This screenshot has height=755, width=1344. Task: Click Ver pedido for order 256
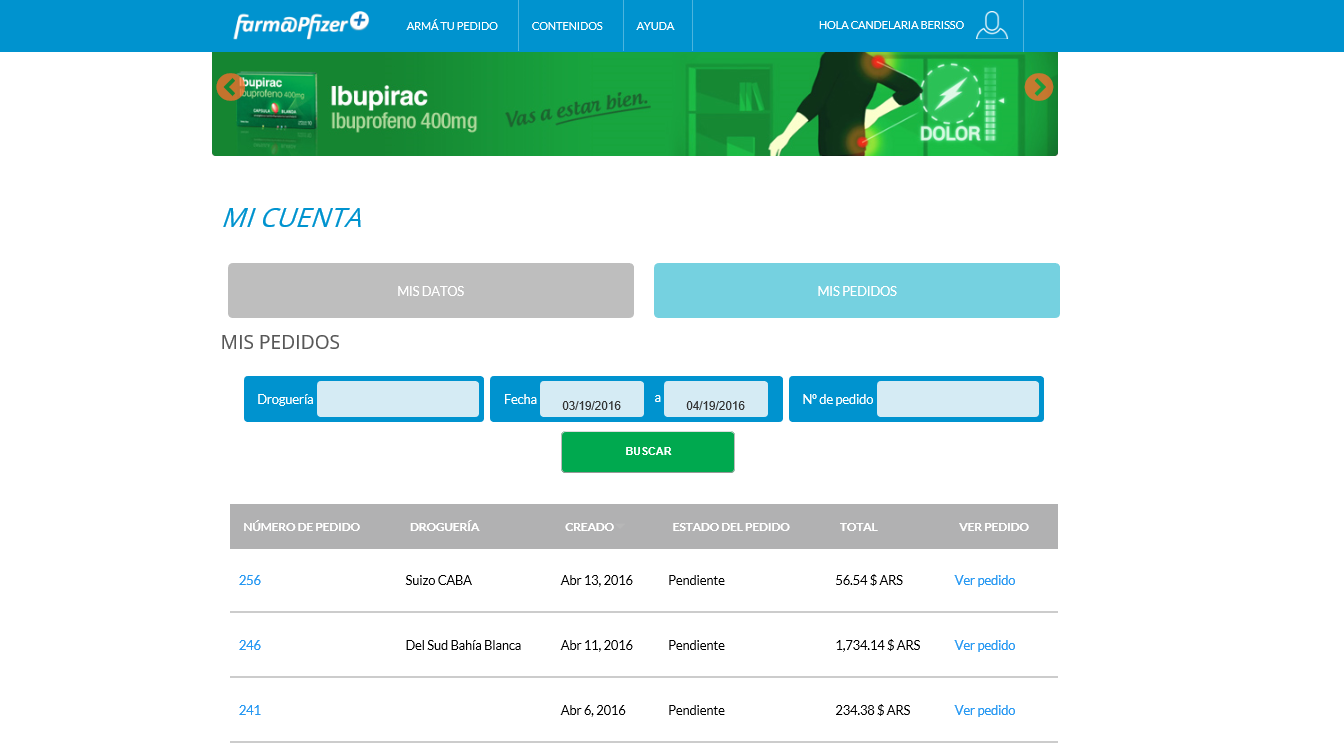click(x=985, y=580)
